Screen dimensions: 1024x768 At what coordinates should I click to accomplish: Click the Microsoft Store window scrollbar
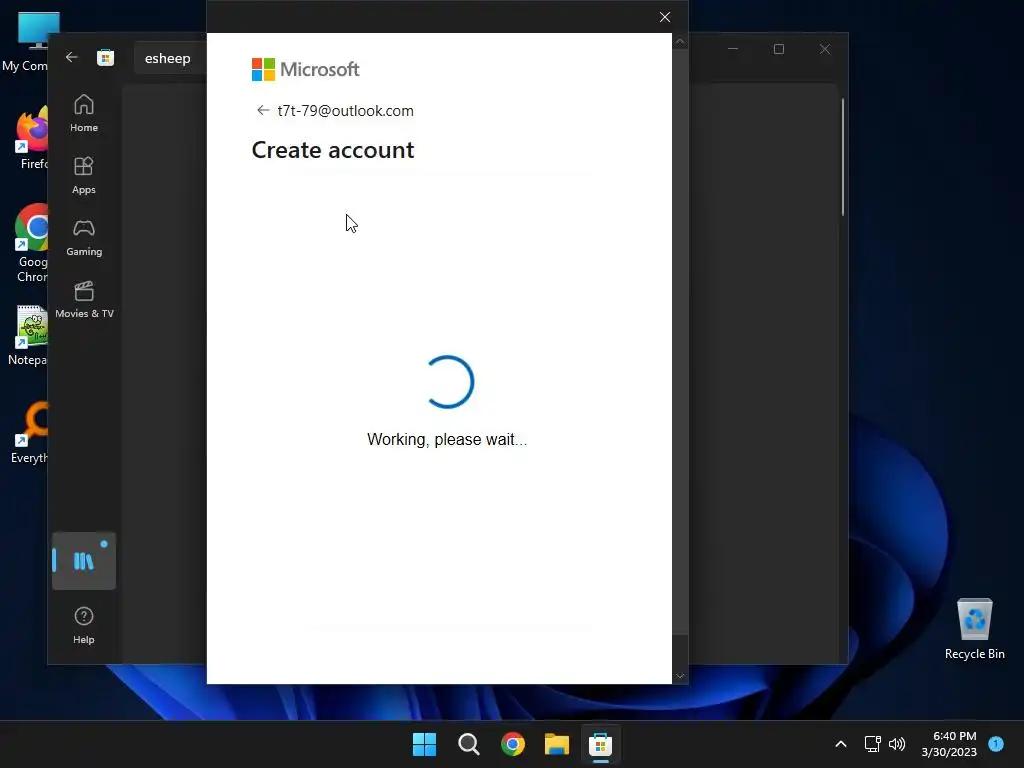(x=843, y=157)
